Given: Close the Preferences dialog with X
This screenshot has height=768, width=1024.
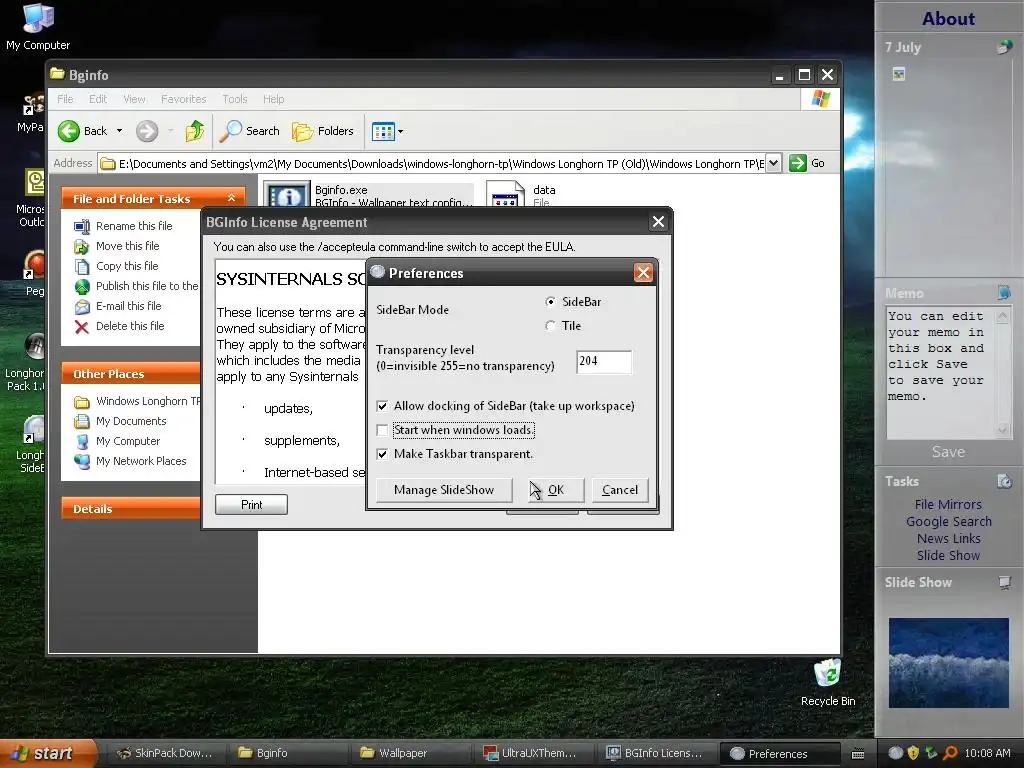Looking at the screenshot, I should click(643, 273).
